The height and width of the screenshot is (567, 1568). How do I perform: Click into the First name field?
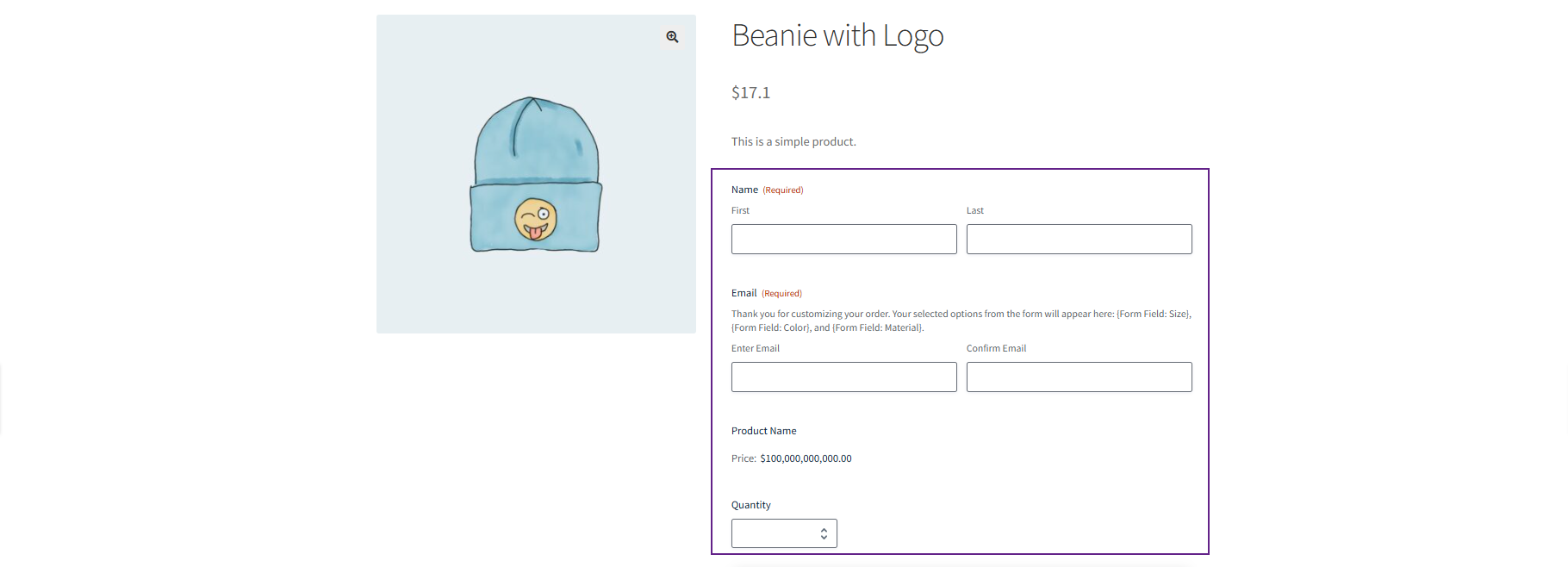click(x=843, y=240)
